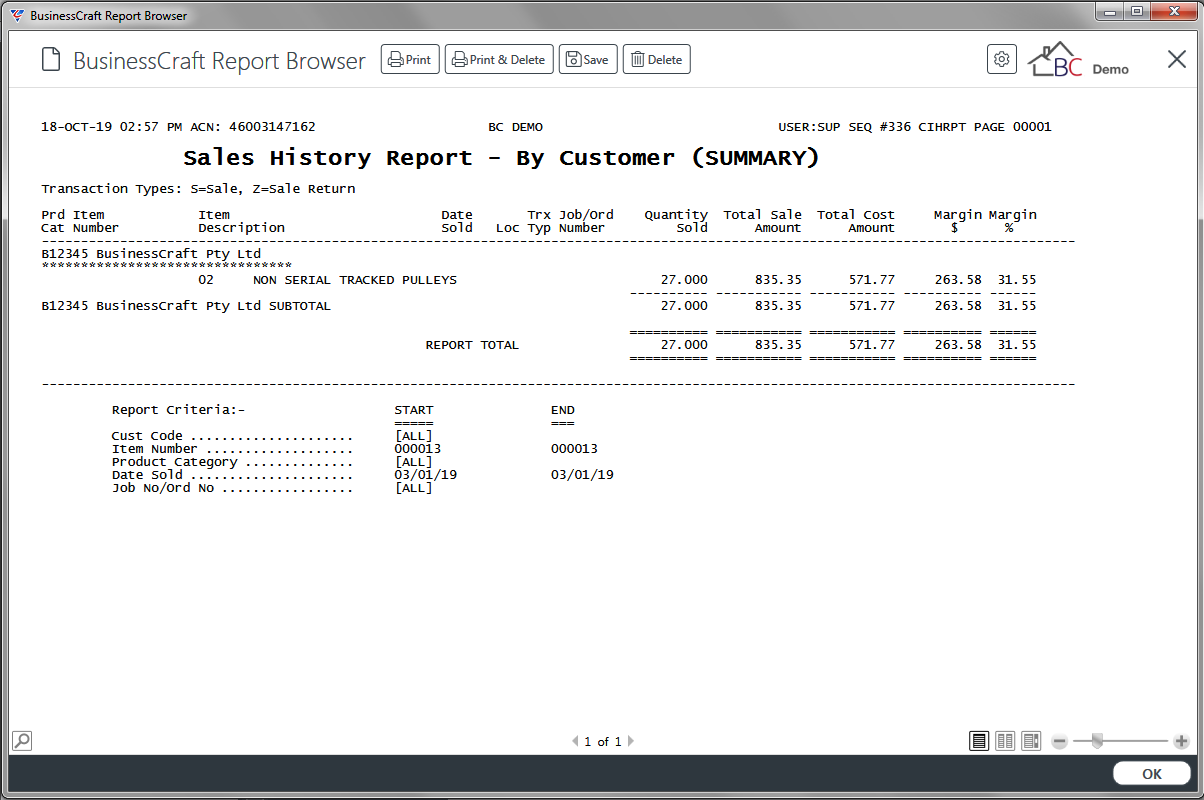
Task: Open the settings gear icon
Action: 1001,59
